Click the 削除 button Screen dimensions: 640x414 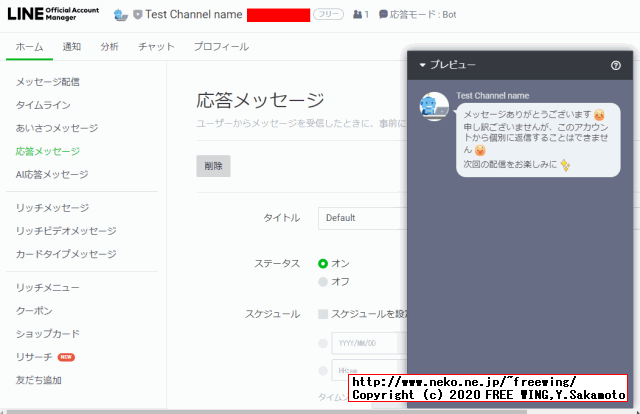[213, 166]
